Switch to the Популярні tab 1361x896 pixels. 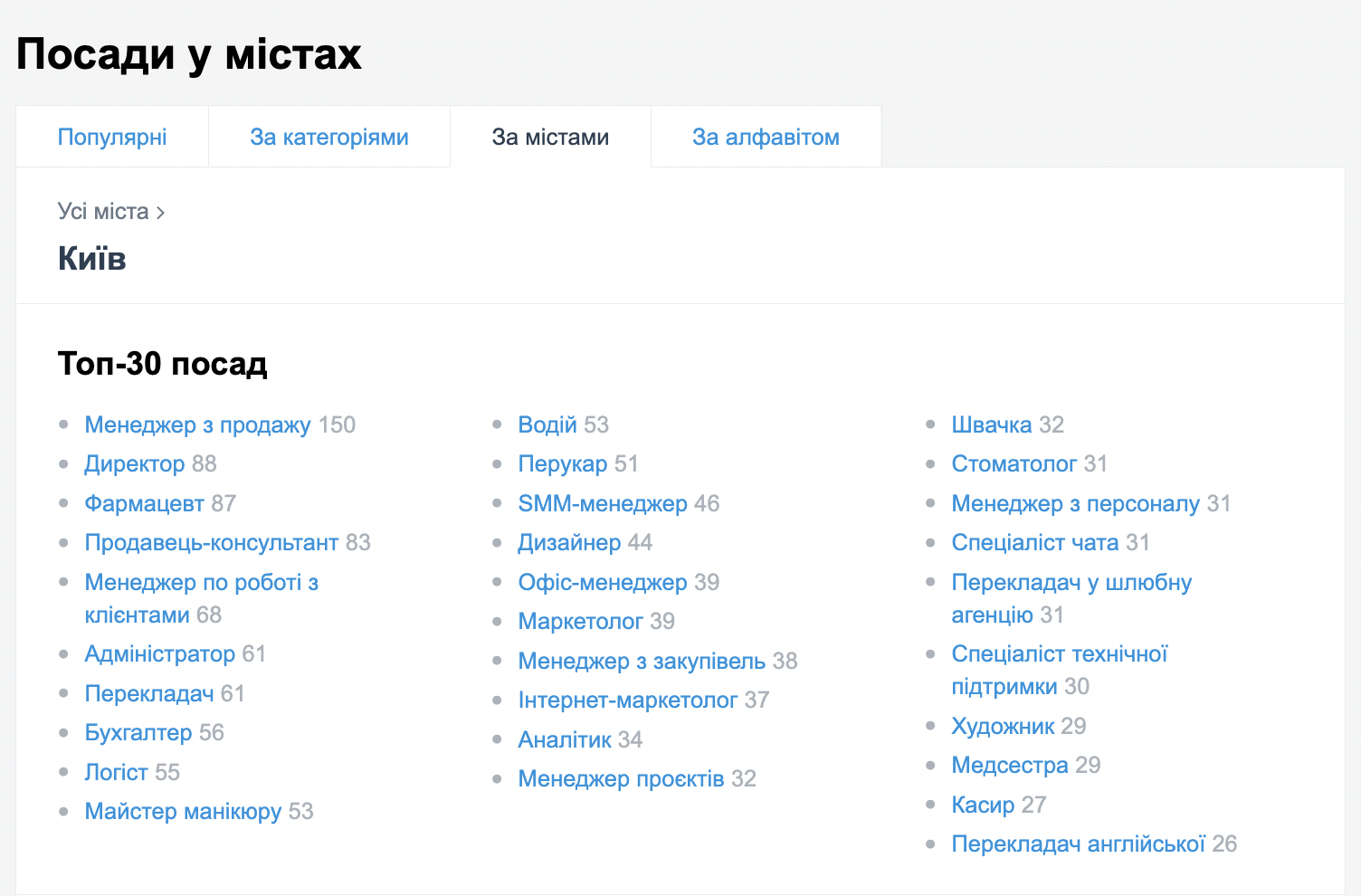pyautogui.click(x=112, y=137)
